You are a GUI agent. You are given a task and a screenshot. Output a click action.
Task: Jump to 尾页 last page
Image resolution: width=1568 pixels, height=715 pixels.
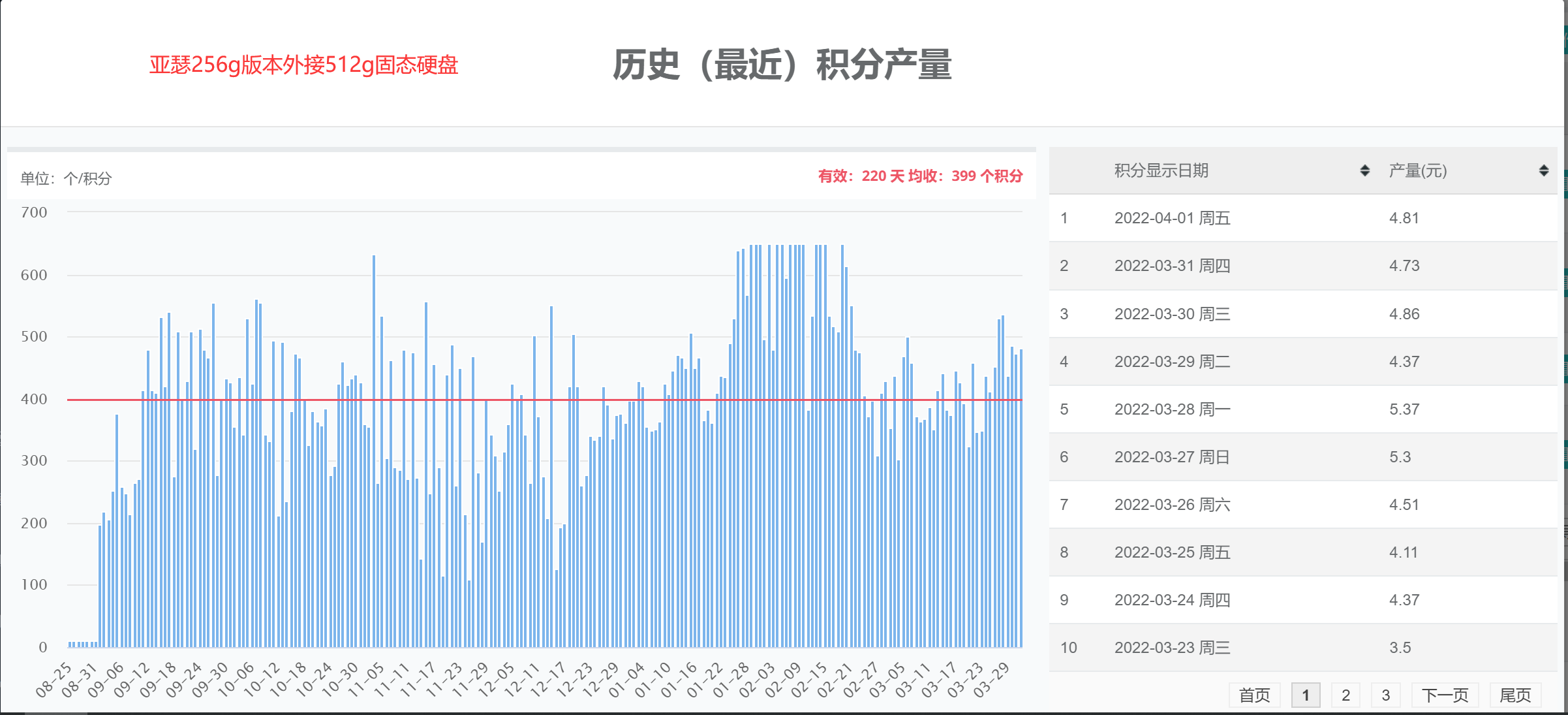1515,695
